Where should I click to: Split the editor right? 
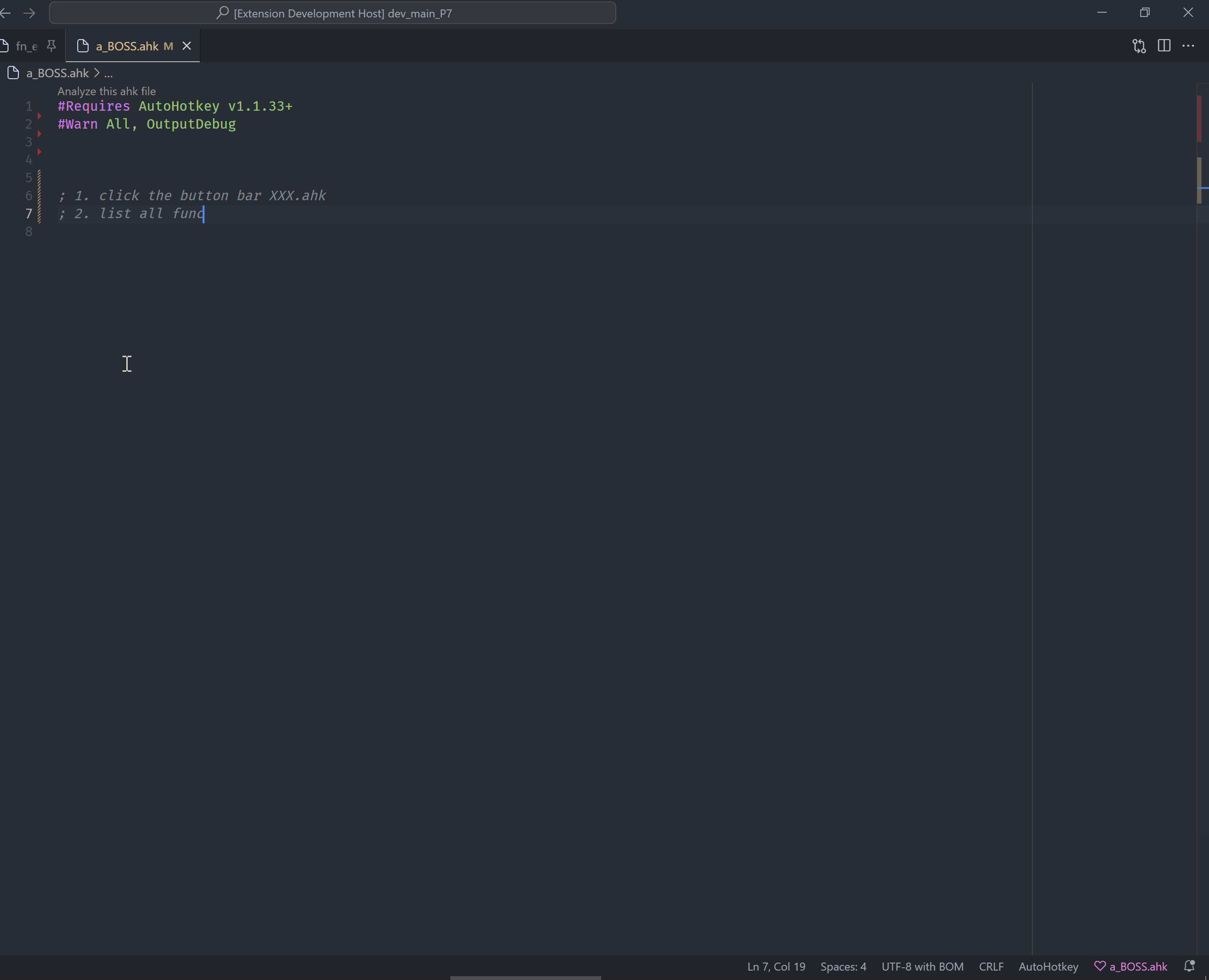pos(1164,46)
